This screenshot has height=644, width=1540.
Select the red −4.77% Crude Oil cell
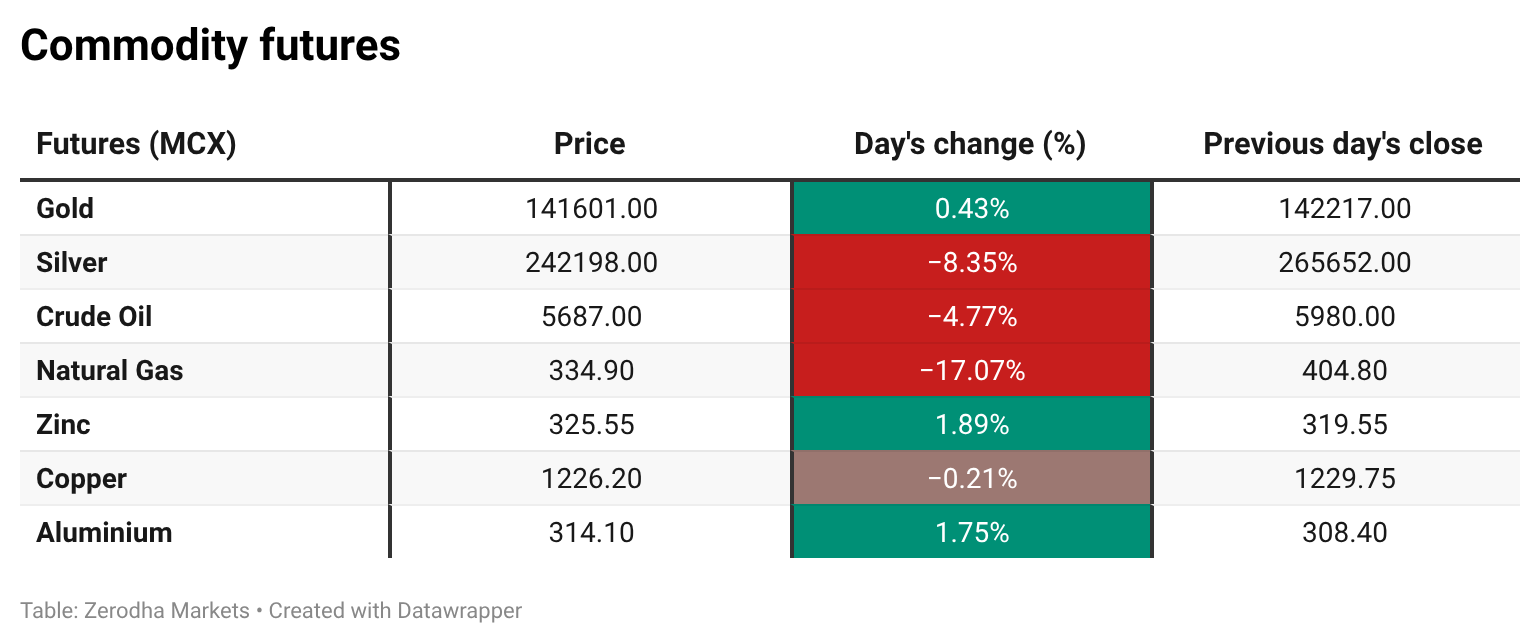[971, 317]
